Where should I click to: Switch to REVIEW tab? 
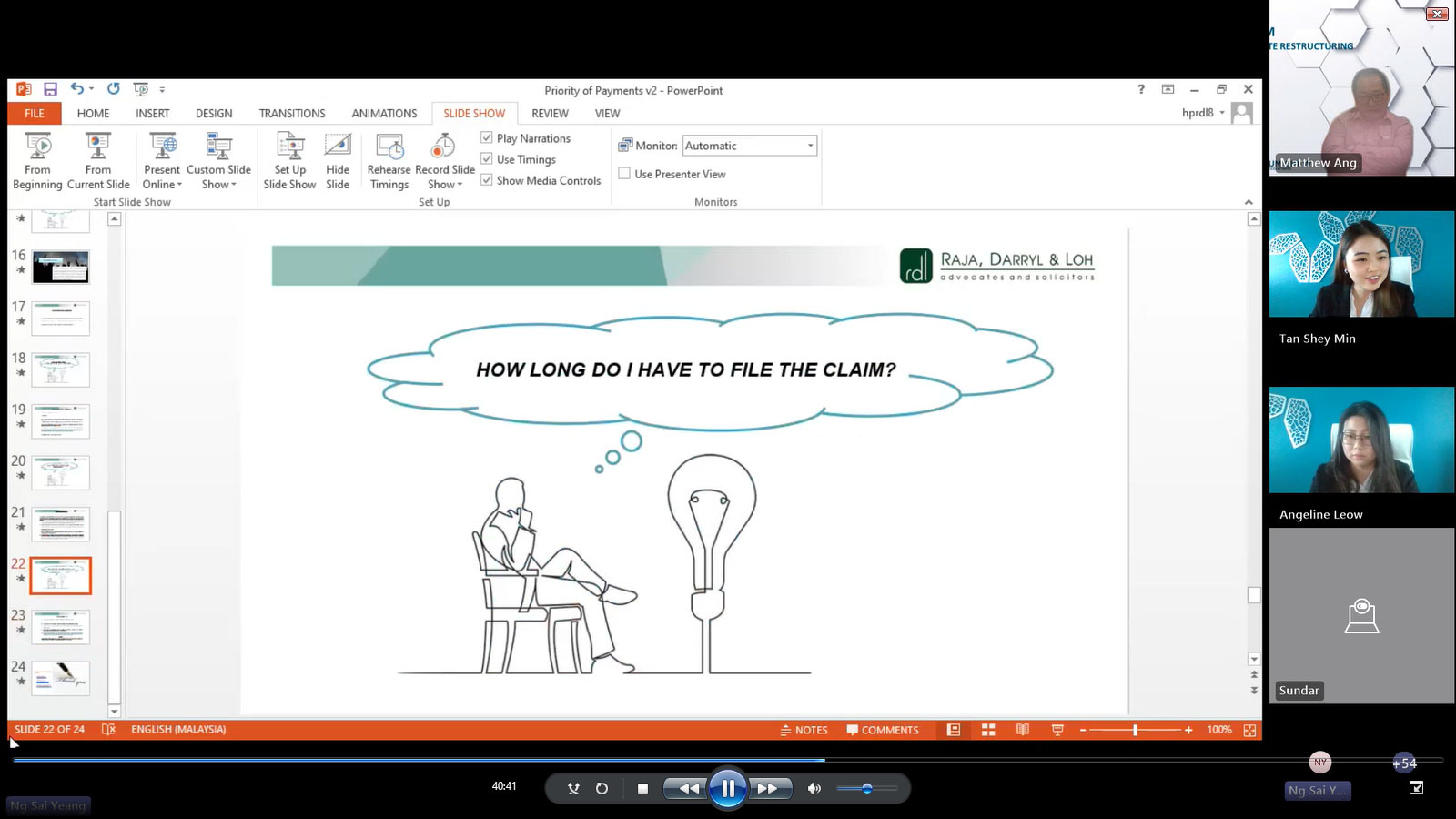550,113
